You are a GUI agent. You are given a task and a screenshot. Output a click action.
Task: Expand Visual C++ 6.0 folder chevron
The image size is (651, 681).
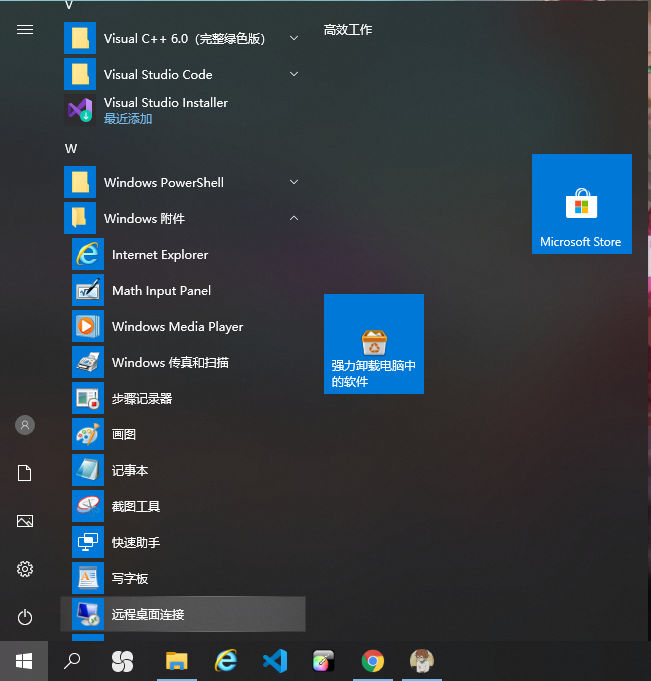coord(294,38)
